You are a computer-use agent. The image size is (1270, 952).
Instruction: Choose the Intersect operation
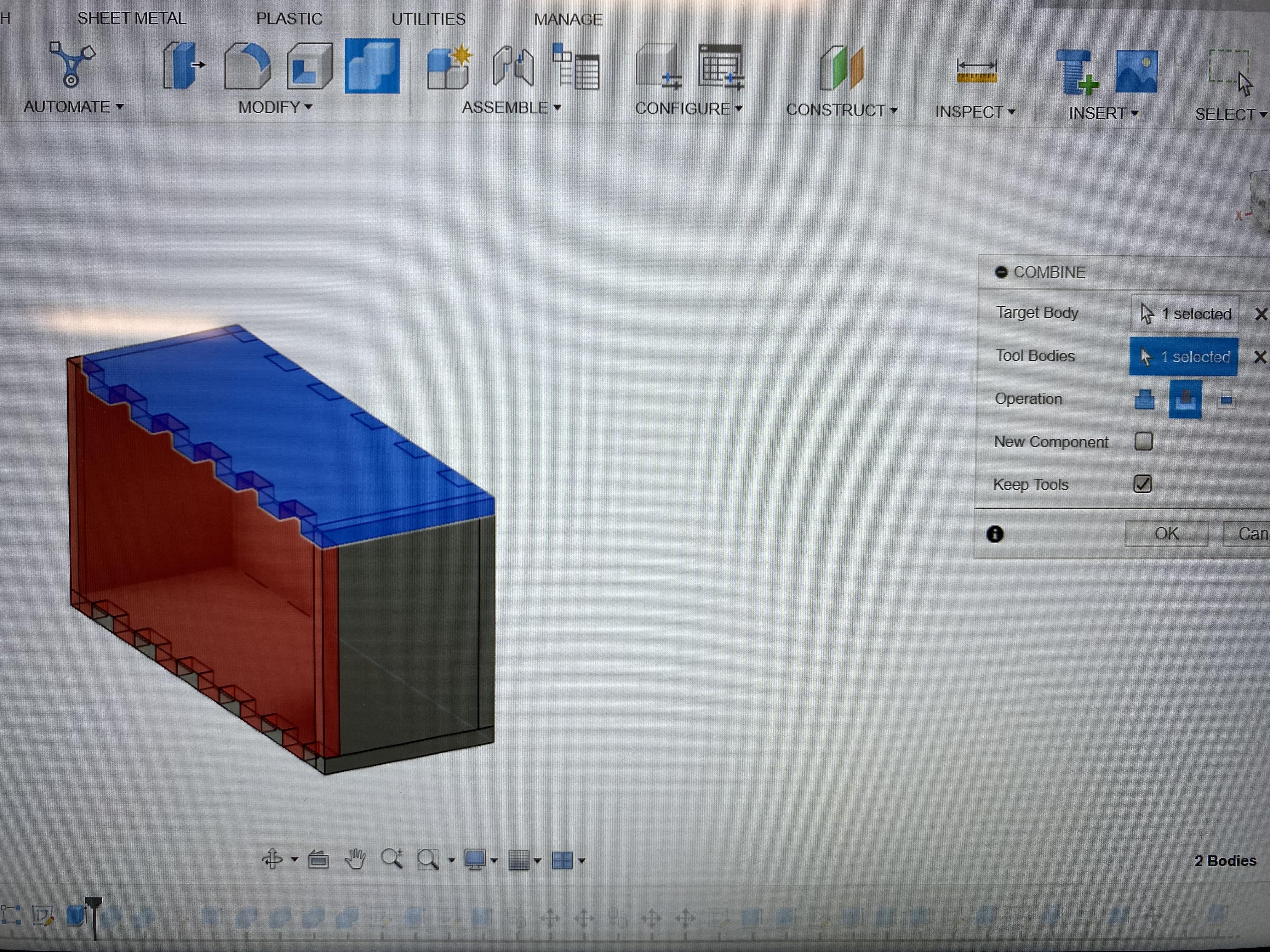(x=1226, y=399)
